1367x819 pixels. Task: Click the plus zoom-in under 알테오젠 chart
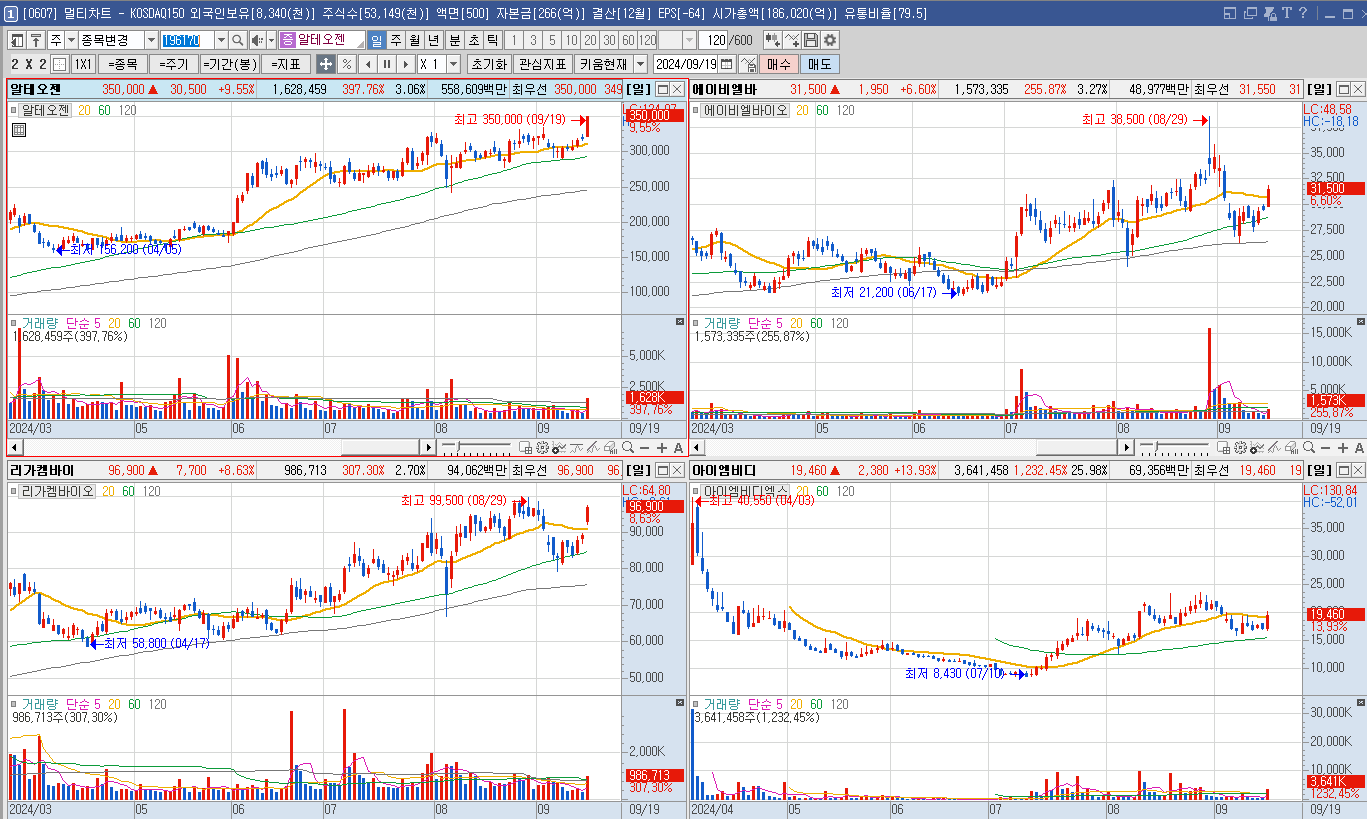pos(661,447)
